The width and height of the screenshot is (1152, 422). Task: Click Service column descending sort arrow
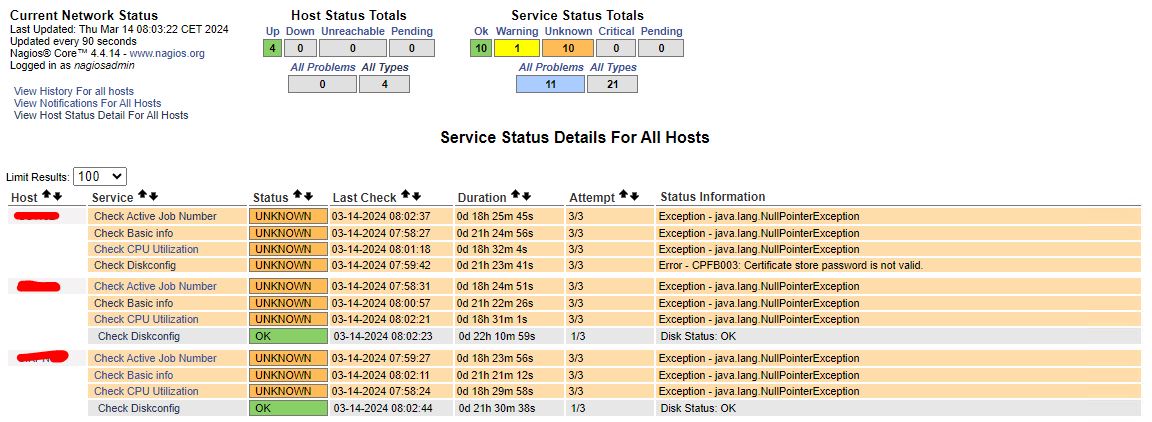[153, 196]
